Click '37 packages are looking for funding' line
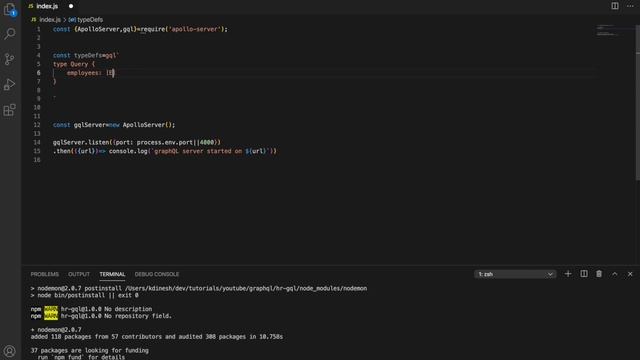 (x=90, y=350)
